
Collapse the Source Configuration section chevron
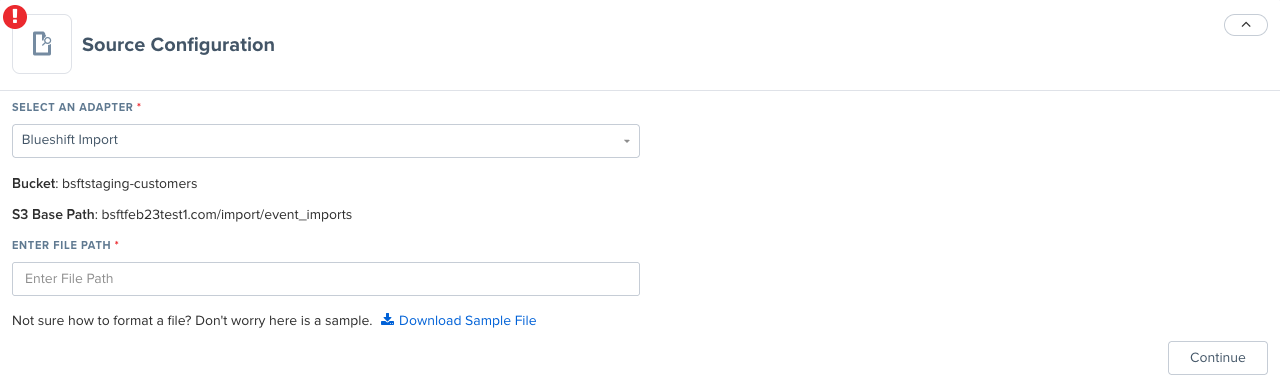point(1245,25)
